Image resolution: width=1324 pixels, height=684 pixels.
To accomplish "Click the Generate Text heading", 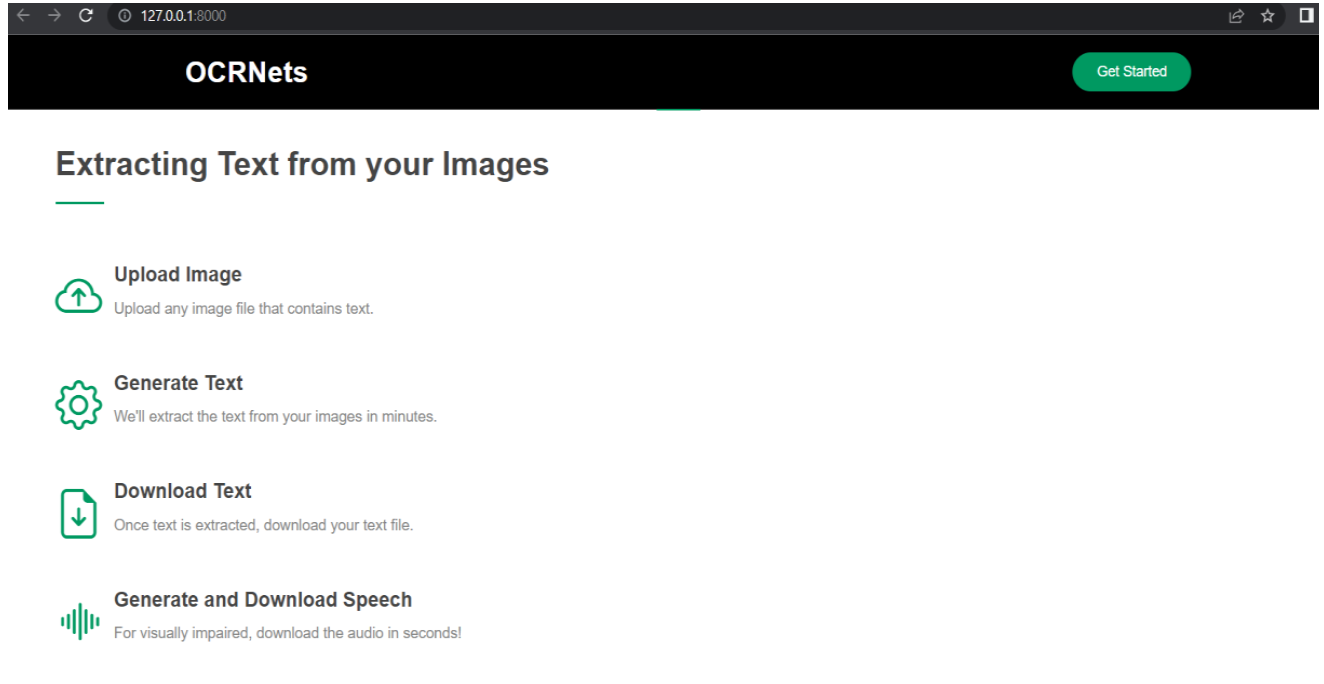I will pos(178,383).
